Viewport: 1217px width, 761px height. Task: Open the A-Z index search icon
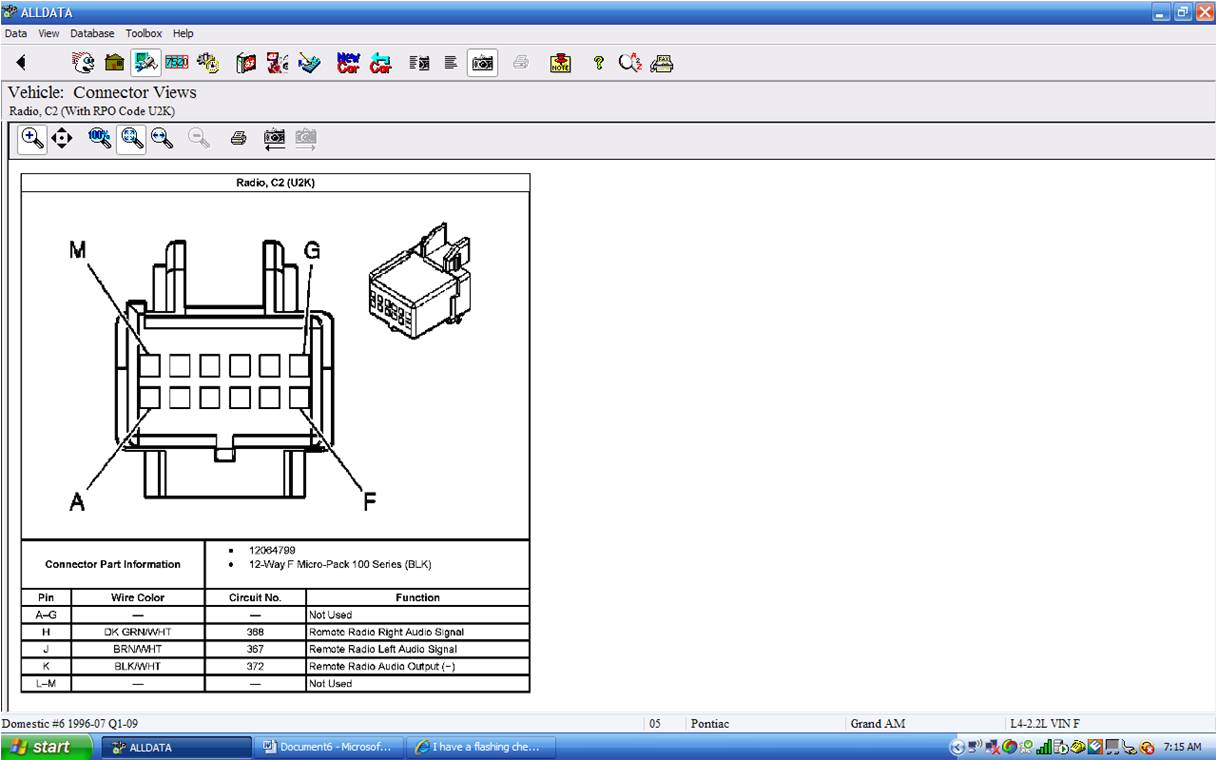click(x=628, y=62)
